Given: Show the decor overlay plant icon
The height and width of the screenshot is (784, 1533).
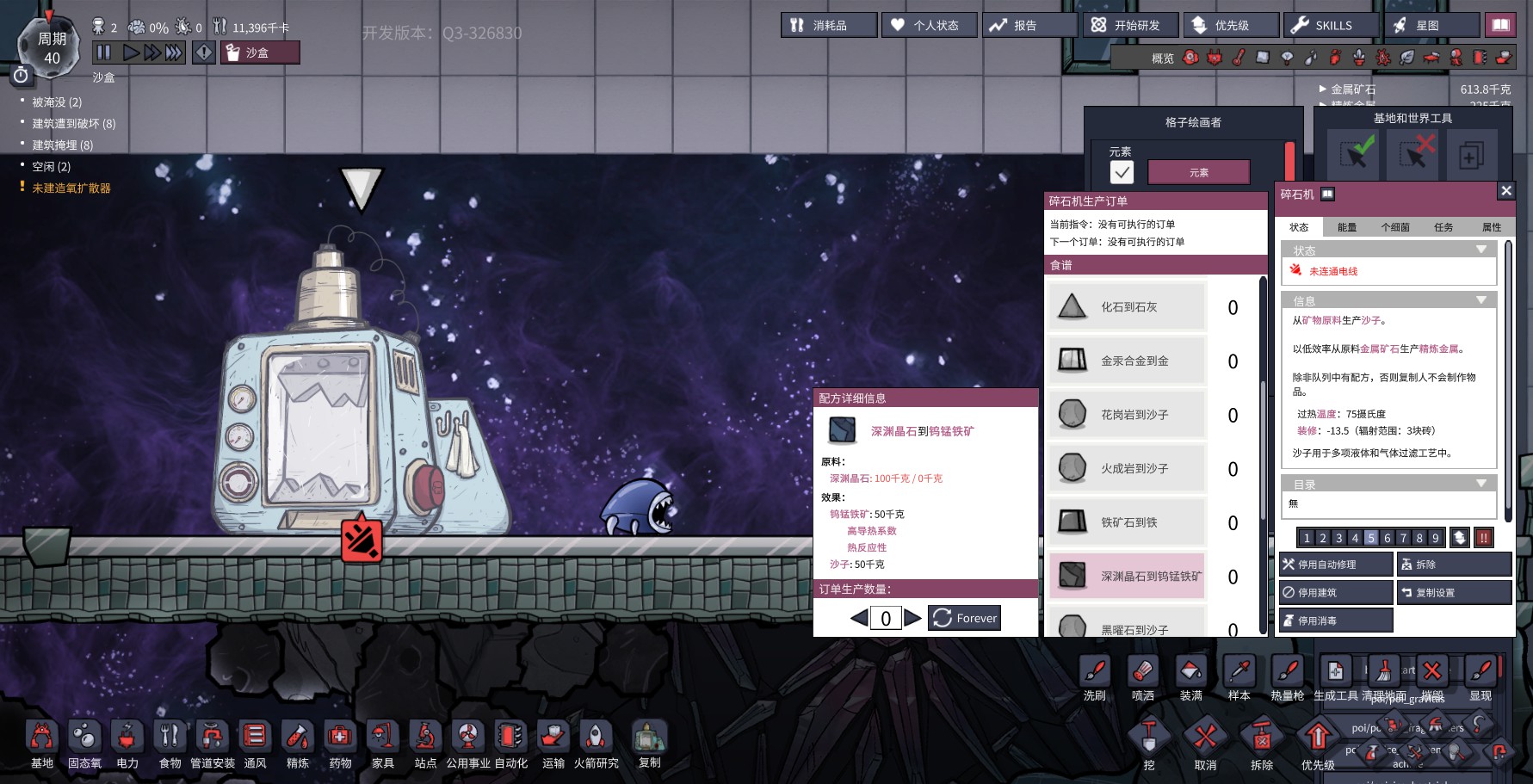Looking at the screenshot, I should pyautogui.click(x=1359, y=58).
